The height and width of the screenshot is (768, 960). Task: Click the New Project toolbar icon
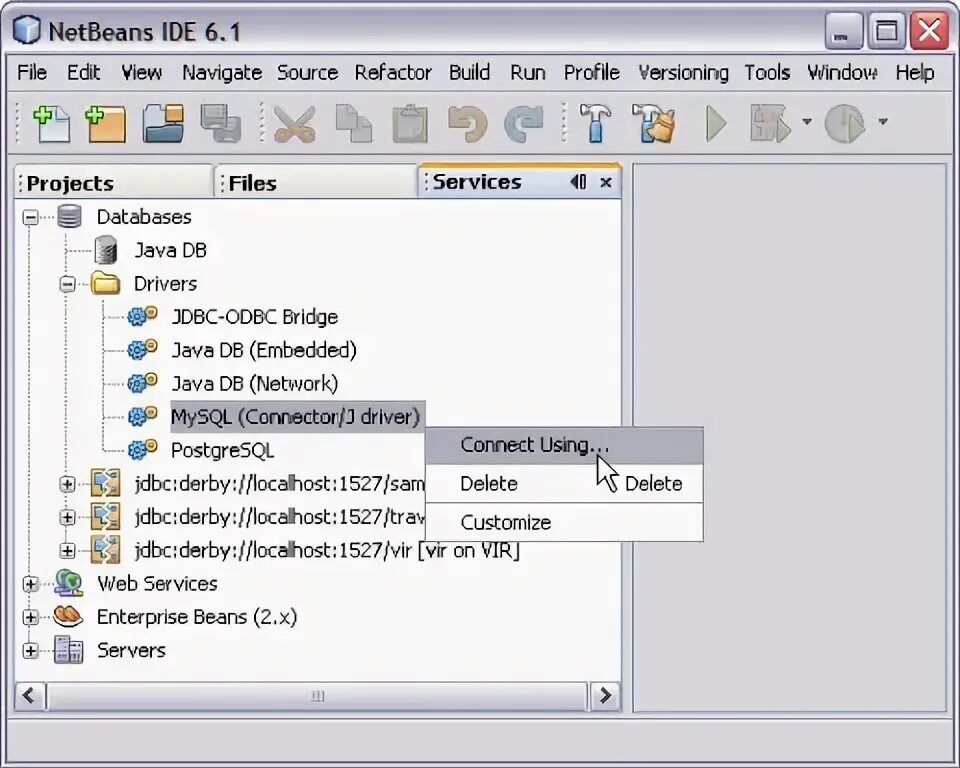point(105,123)
